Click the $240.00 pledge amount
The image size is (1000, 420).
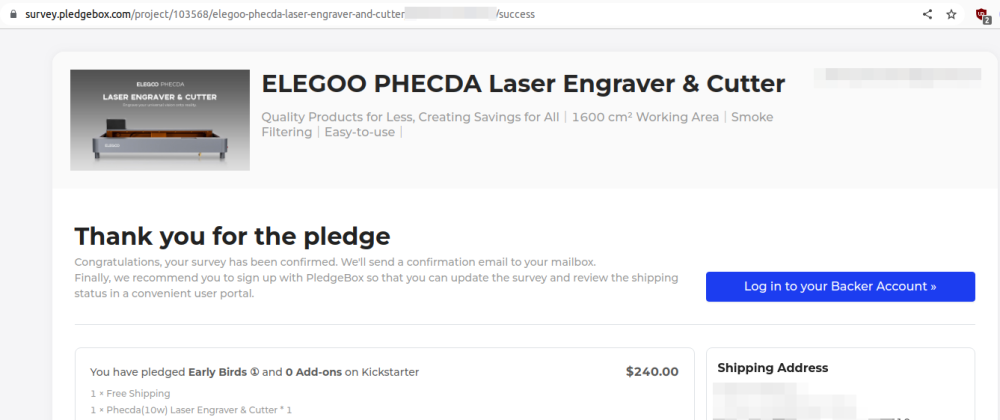(652, 372)
